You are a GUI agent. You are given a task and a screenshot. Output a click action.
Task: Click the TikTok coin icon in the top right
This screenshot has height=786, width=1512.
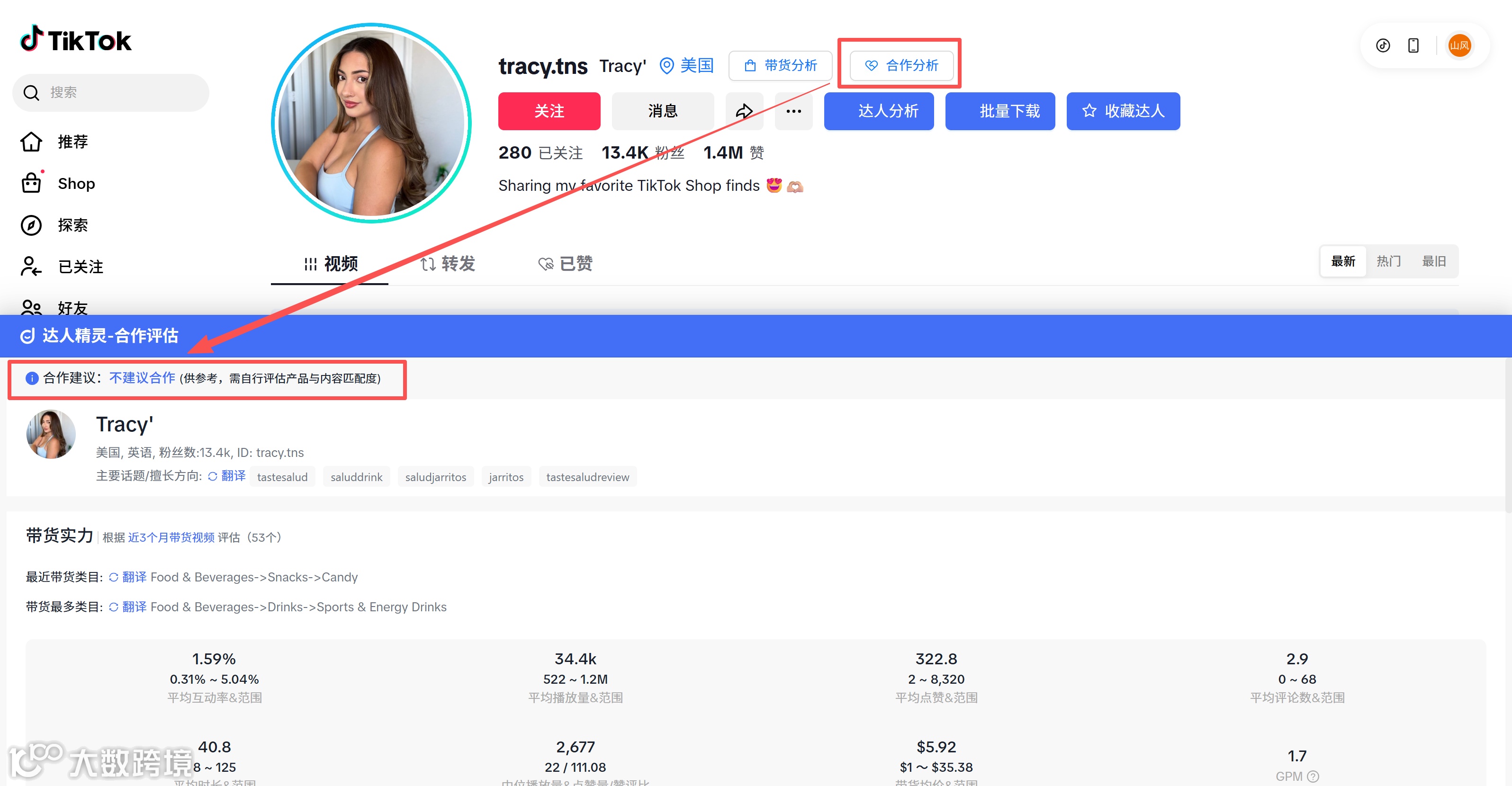(x=1383, y=45)
